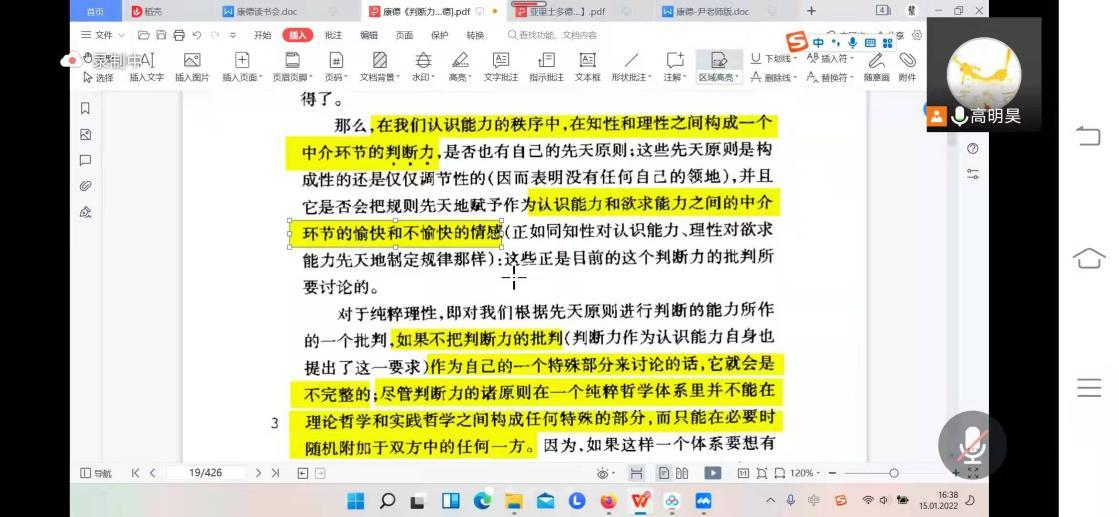Open the thumbnails panel in the sidebar
Viewport: 1119px width, 517px height.
click(85, 134)
